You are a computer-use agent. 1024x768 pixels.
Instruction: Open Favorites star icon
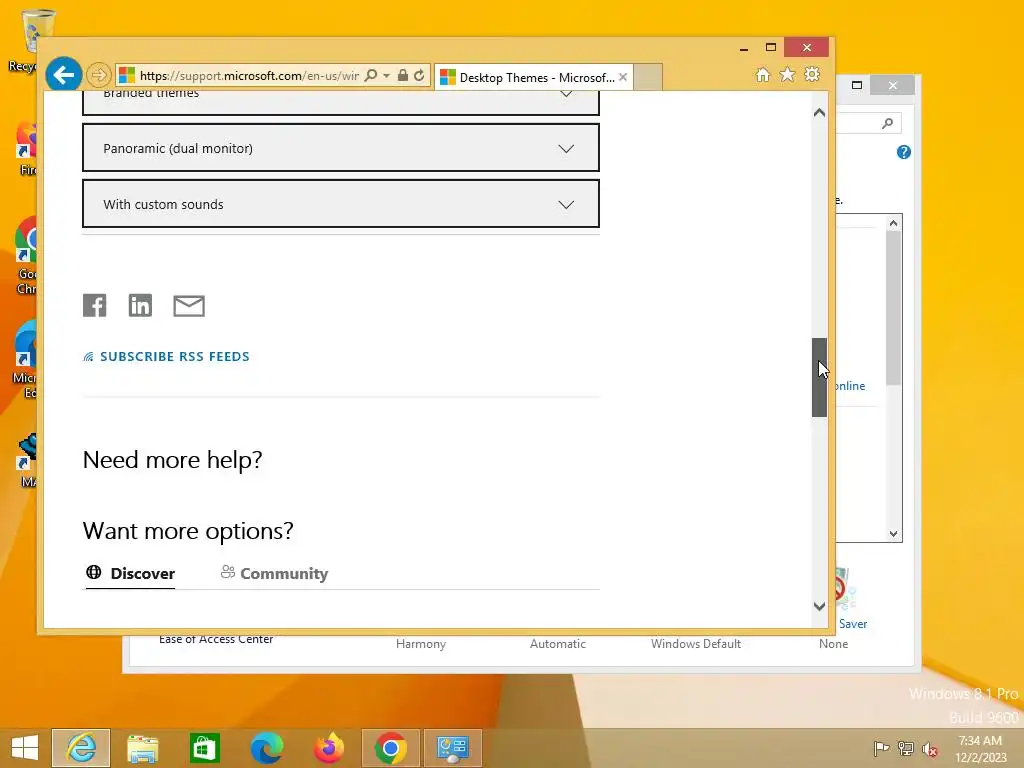(x=788, y=74)
